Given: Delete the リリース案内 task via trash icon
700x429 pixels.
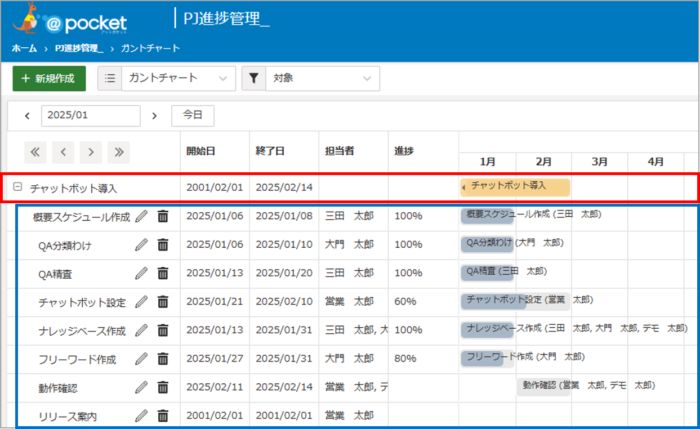Looking at the screenshot, I should tap(163, 416).
